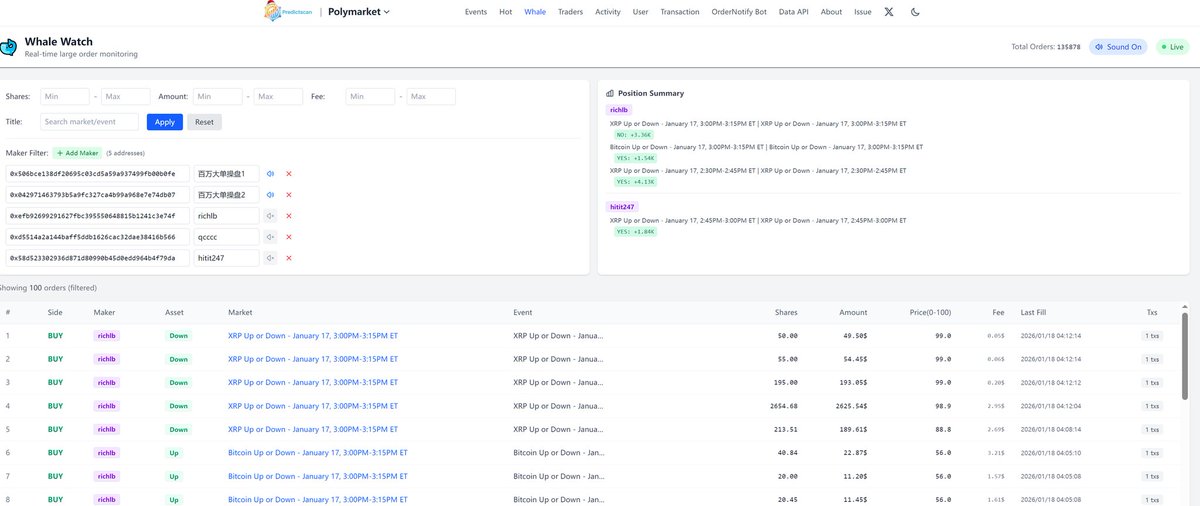Open the Polymarket platform dropdown
The image size is (1200, 506).
point(359,12)
